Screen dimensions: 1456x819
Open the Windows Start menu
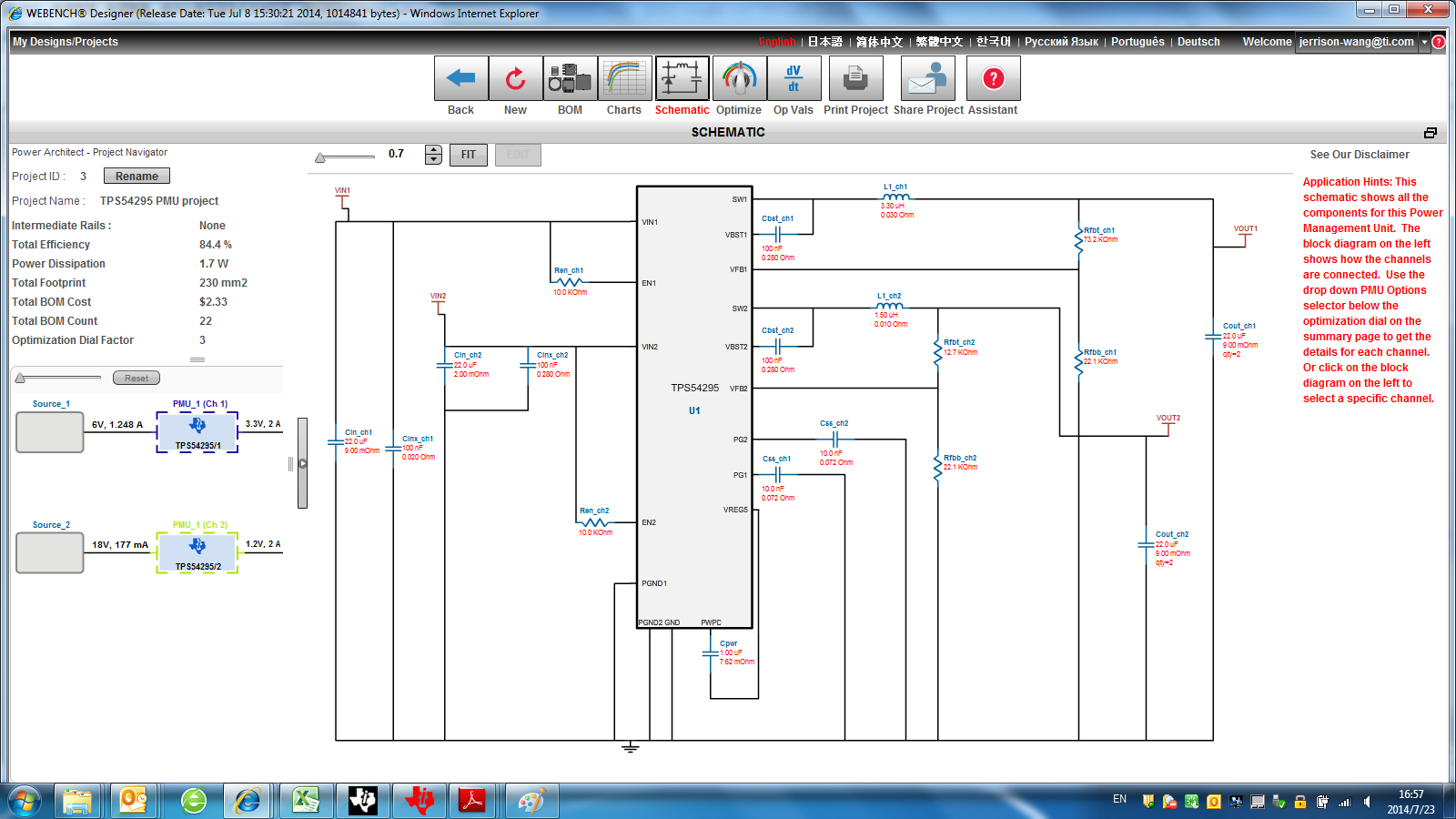[24, 802]
